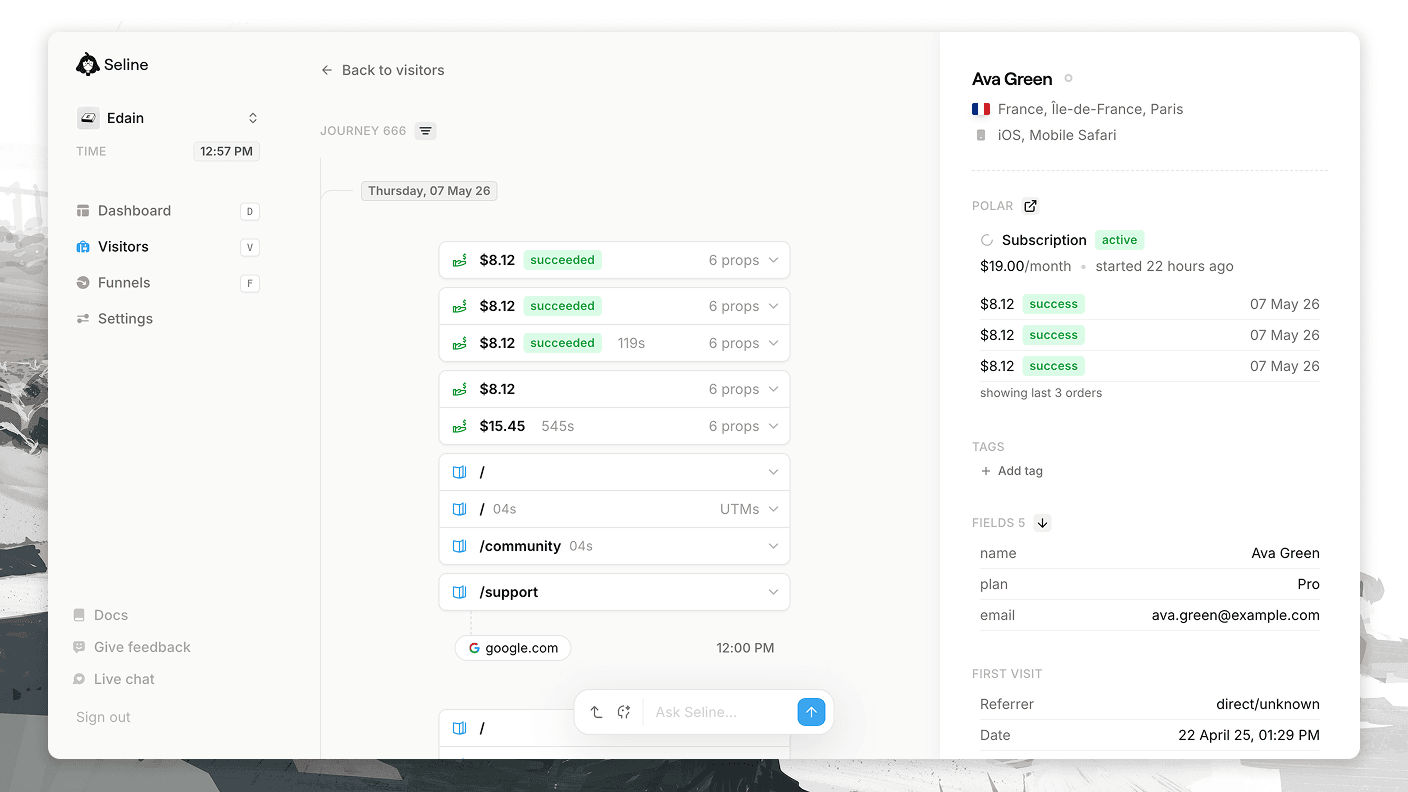Screen dimensions: 1408x792
Task: Click the Thursday, 07 May 26 date label
Action: point(429,191)
